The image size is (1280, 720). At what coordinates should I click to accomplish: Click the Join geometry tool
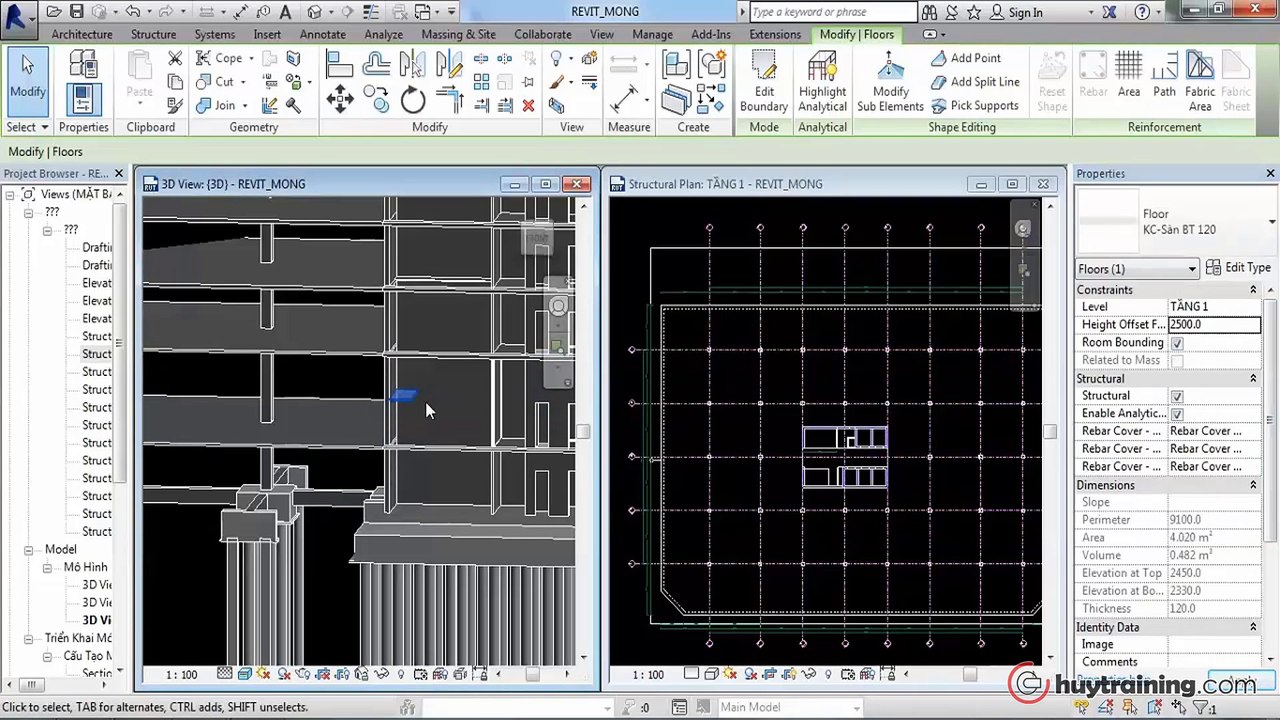coord(216,106)
